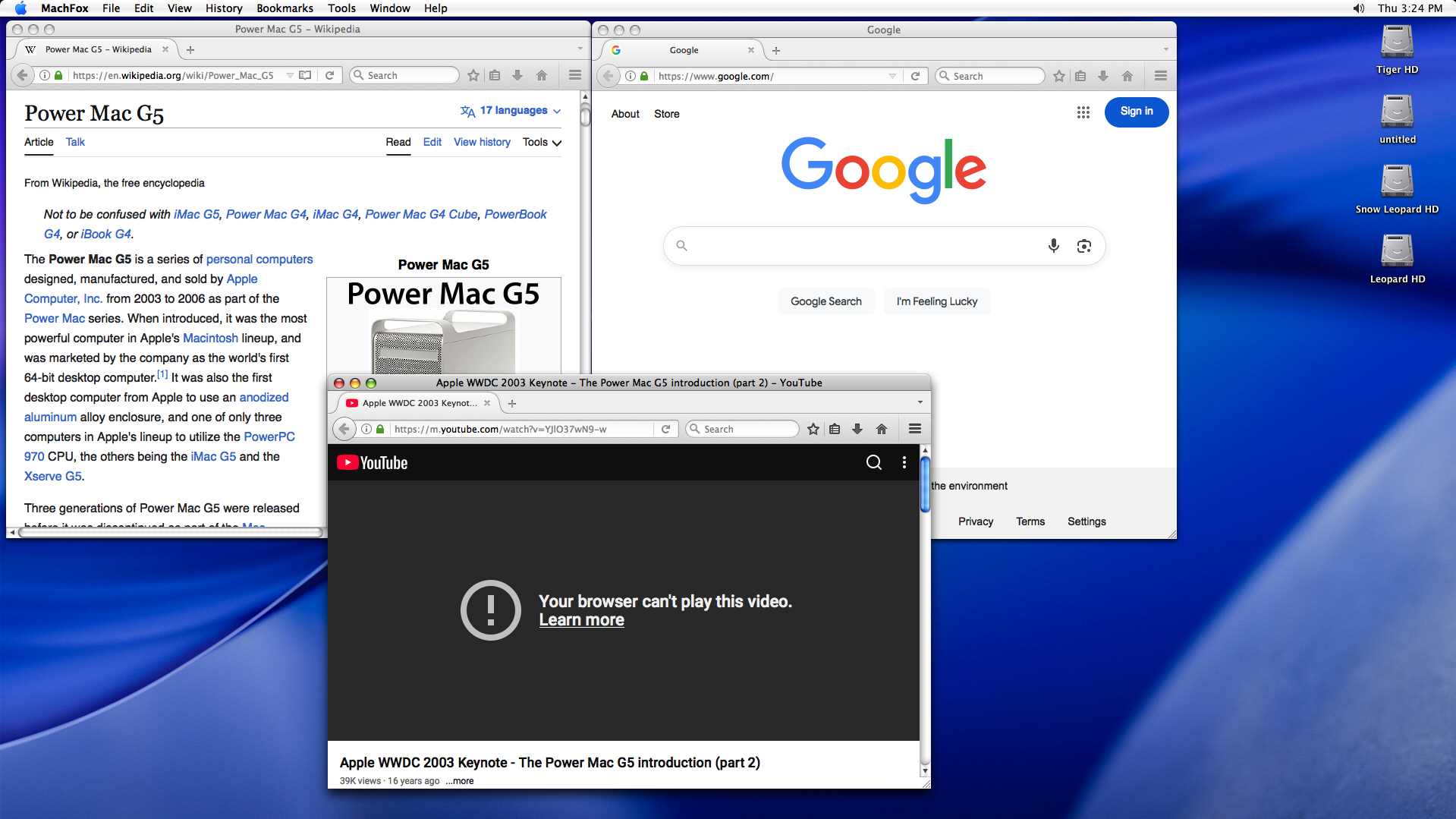1456x819 pixels.
Task: Show site information for wikipedia.org
Action: click(x=45, y=75)
